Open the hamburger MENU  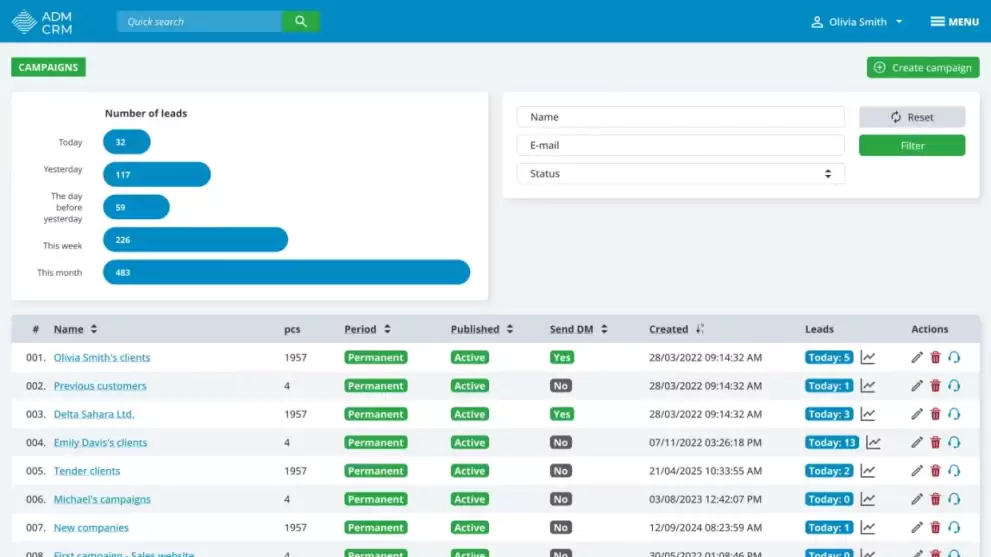tap(954, 21)
